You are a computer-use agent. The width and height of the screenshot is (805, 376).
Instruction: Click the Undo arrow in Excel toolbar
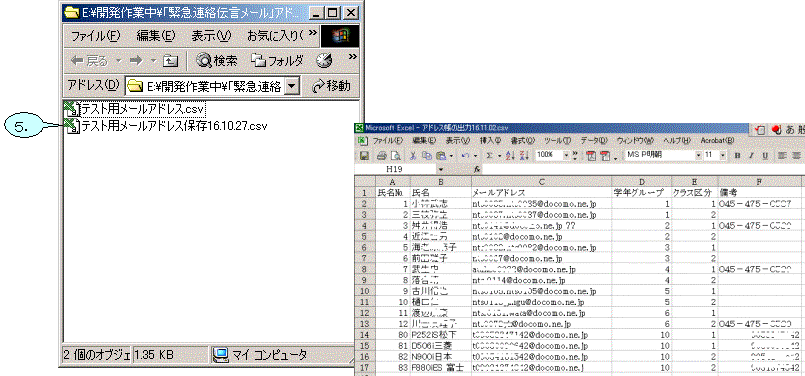(465, 155)
